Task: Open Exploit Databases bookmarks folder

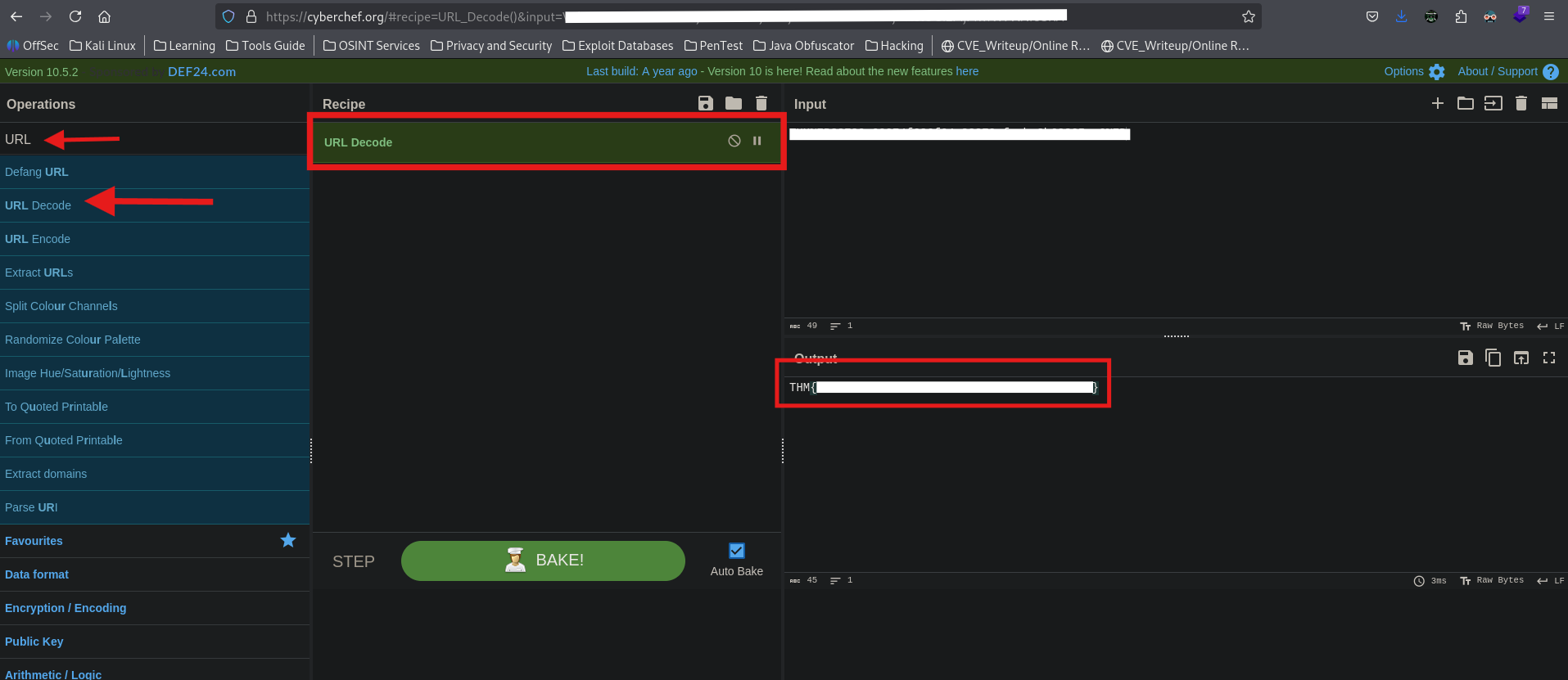Action: point(618,46)
